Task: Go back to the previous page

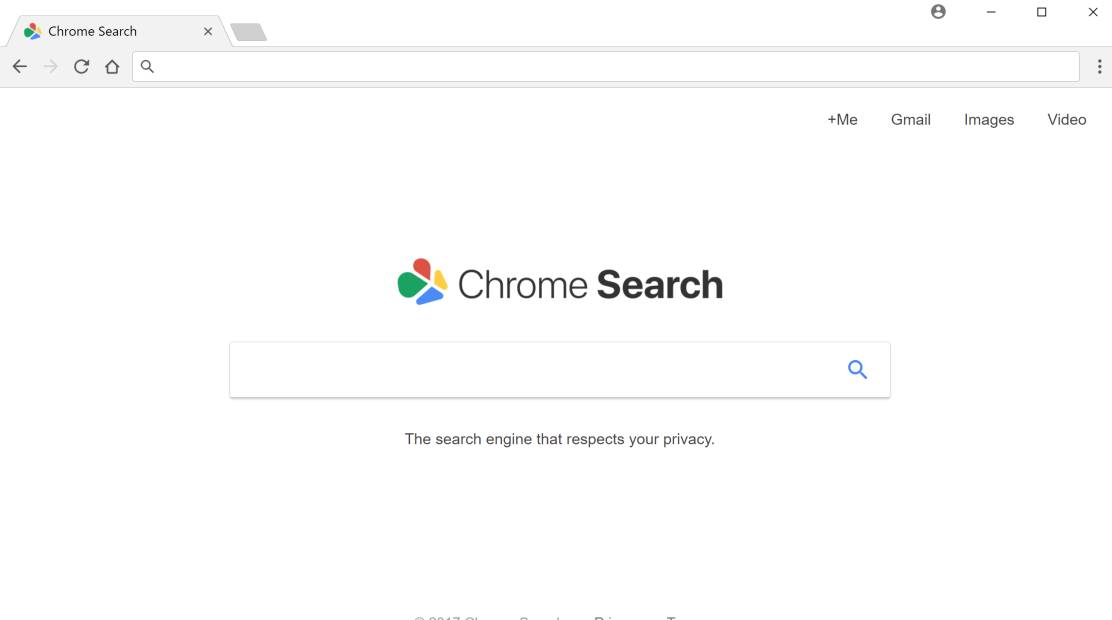Action: (20, 67)
